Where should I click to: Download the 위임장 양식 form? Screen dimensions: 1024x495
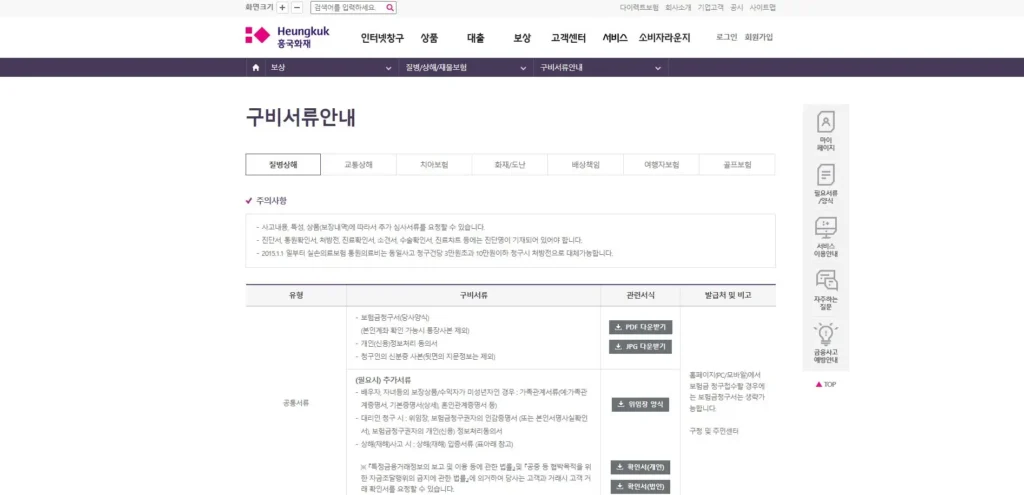click(640, 404)
